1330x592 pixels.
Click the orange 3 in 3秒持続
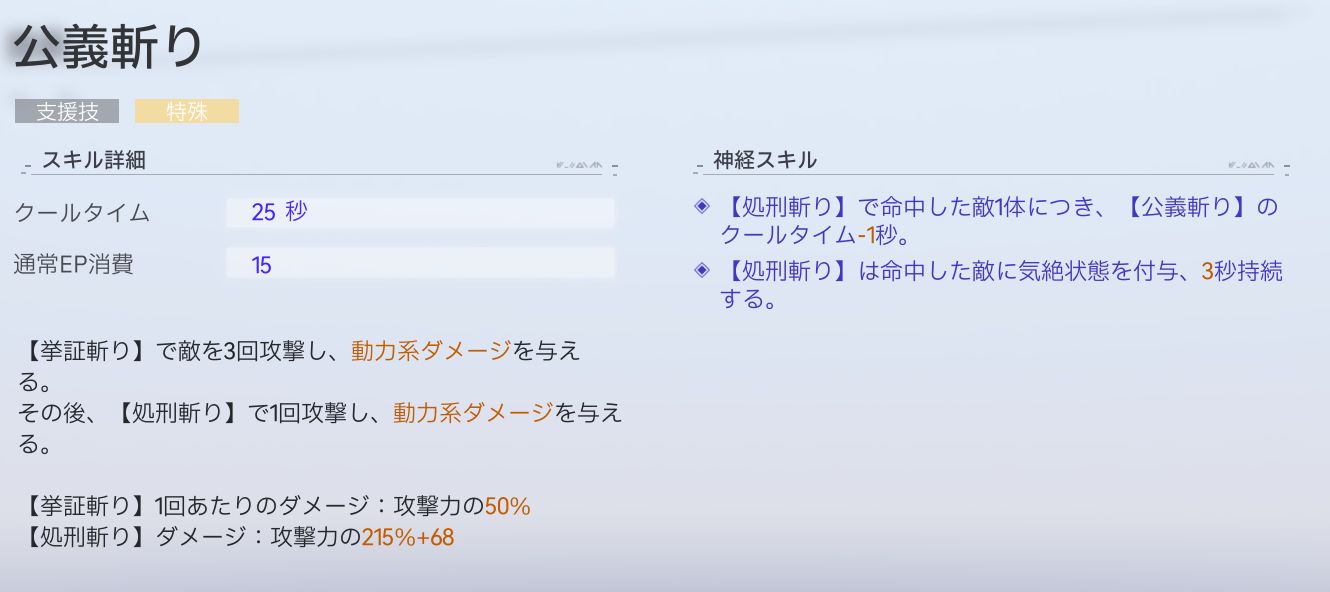(x=1208, y=272)
